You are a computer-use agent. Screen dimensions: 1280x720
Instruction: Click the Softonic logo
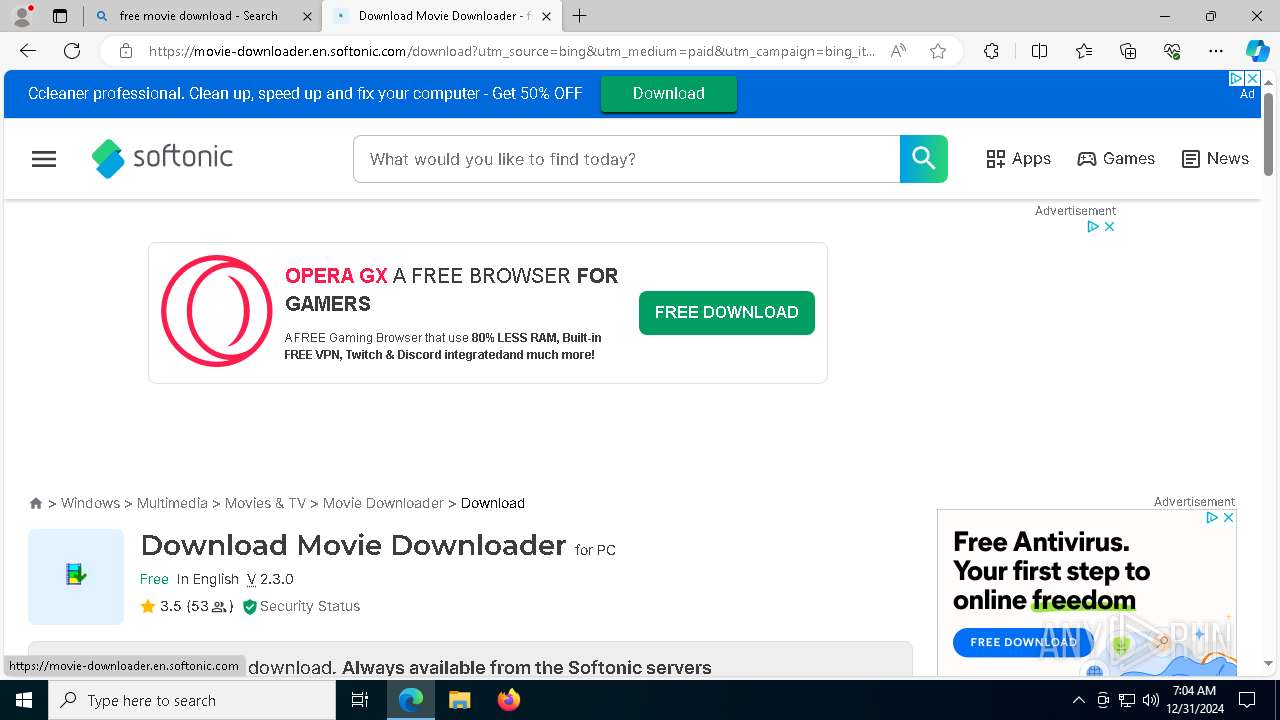(x=162, y=158)
